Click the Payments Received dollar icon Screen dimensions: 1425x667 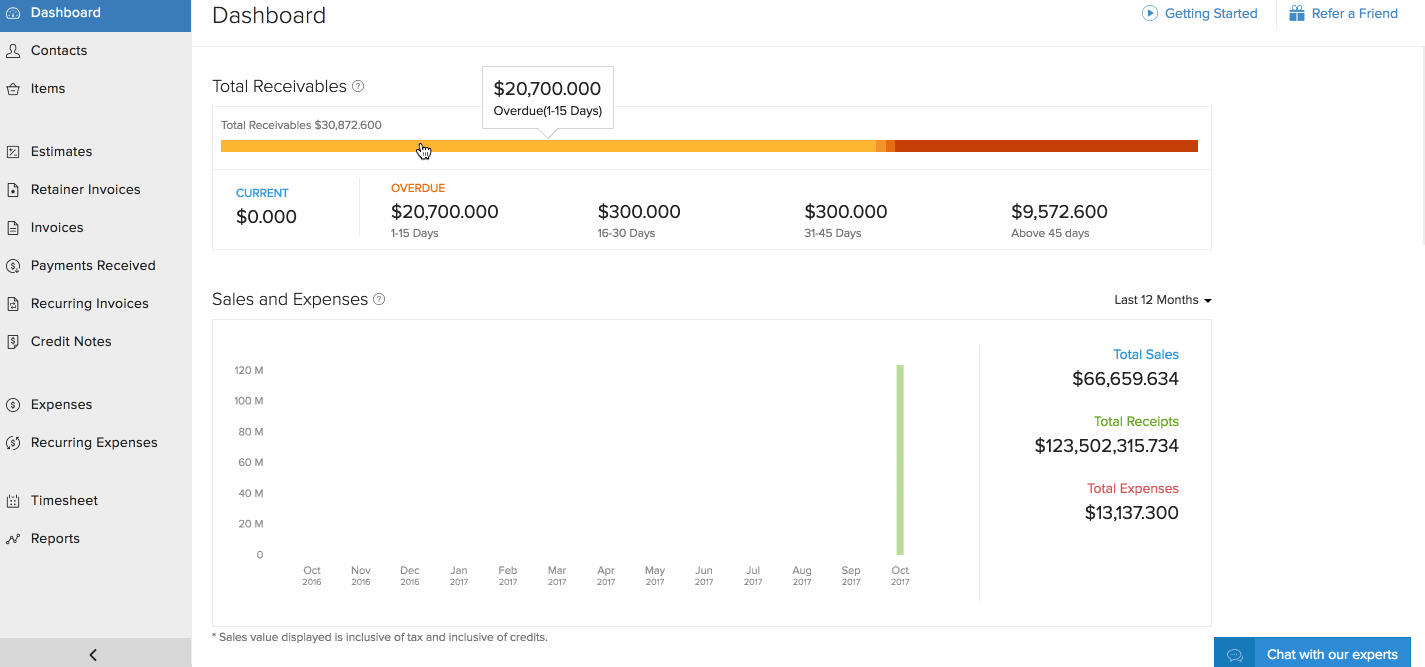(13, 266)
